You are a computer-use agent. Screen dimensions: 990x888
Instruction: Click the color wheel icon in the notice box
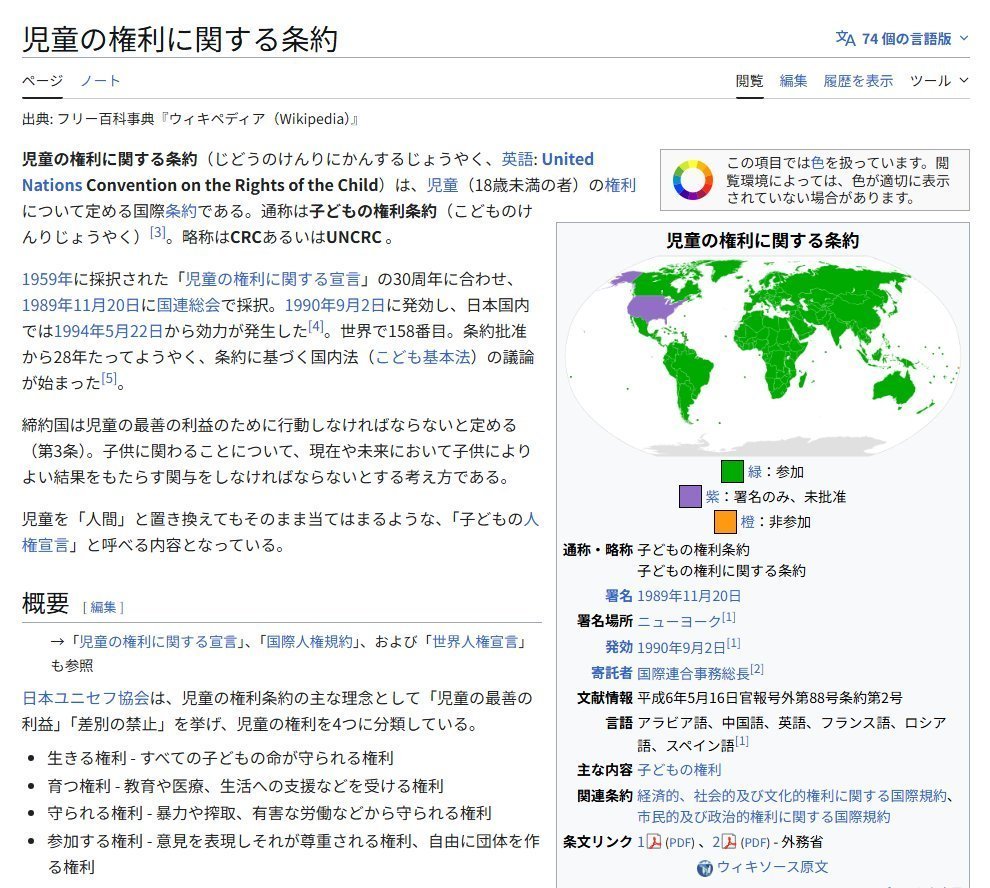coord(691,180)
